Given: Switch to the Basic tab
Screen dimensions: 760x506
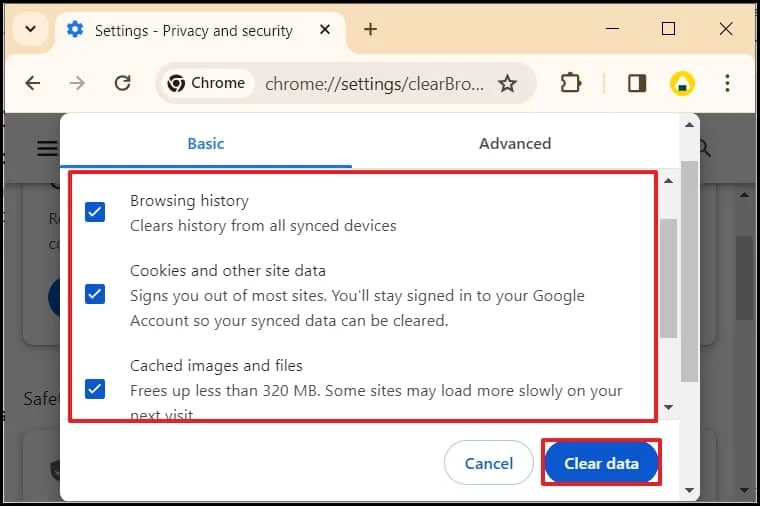Looking at the screenshot, I should coord(206,143).
